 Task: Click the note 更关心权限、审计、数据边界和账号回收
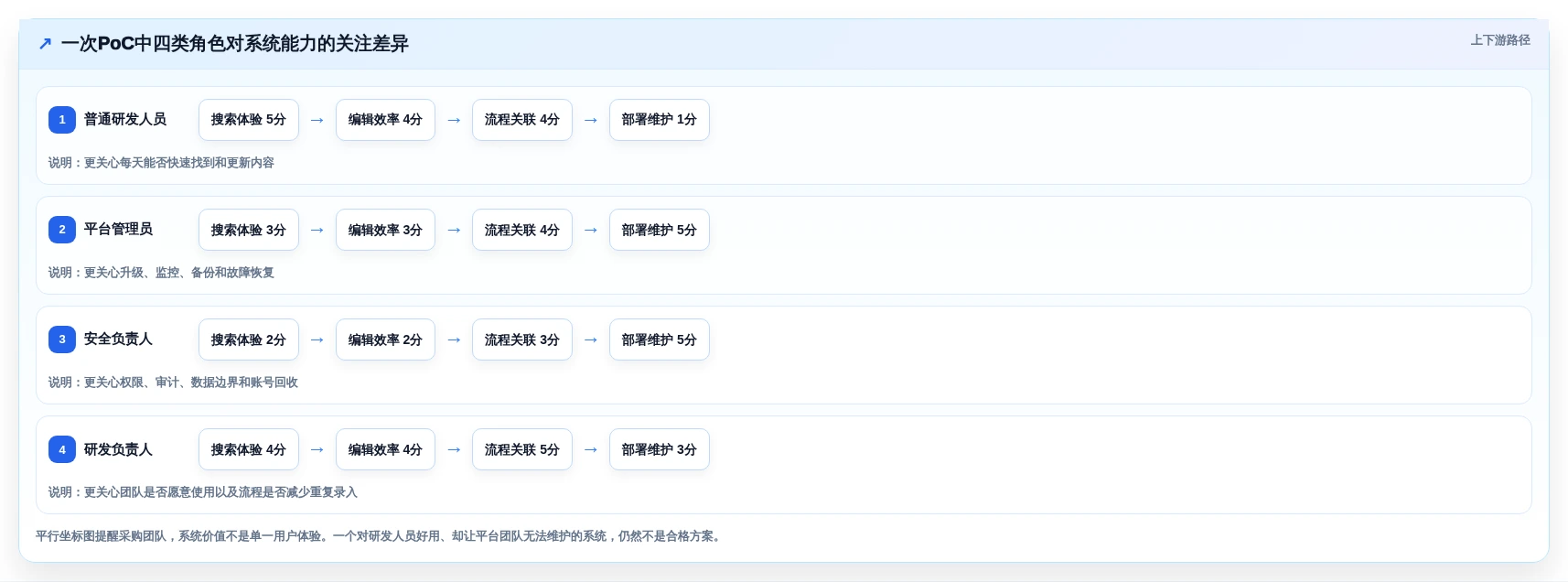[191, 383]
